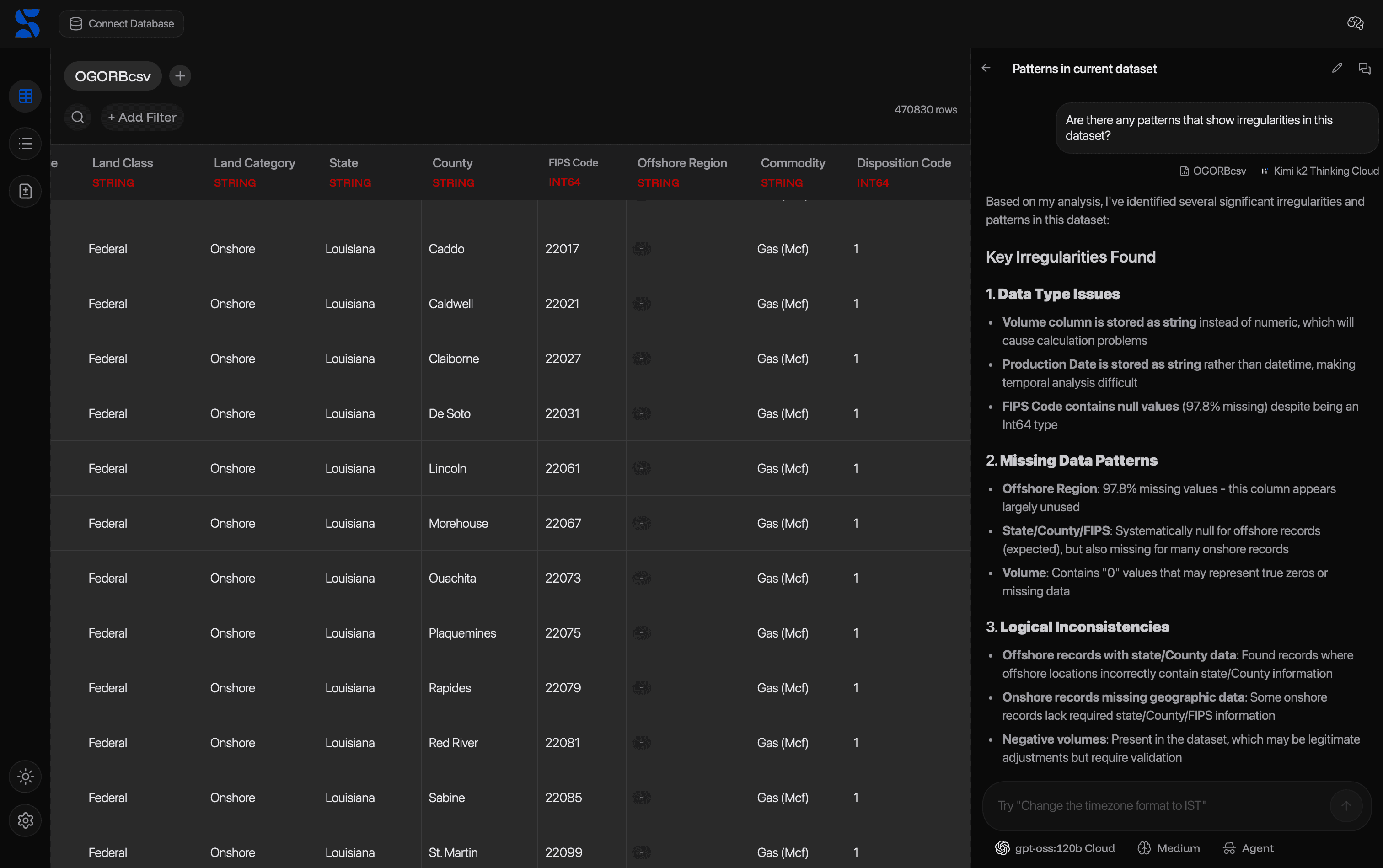Switch the Agent mode selector
Image resolution: width=1383 pixels, height=868 pixels.
1248,848
